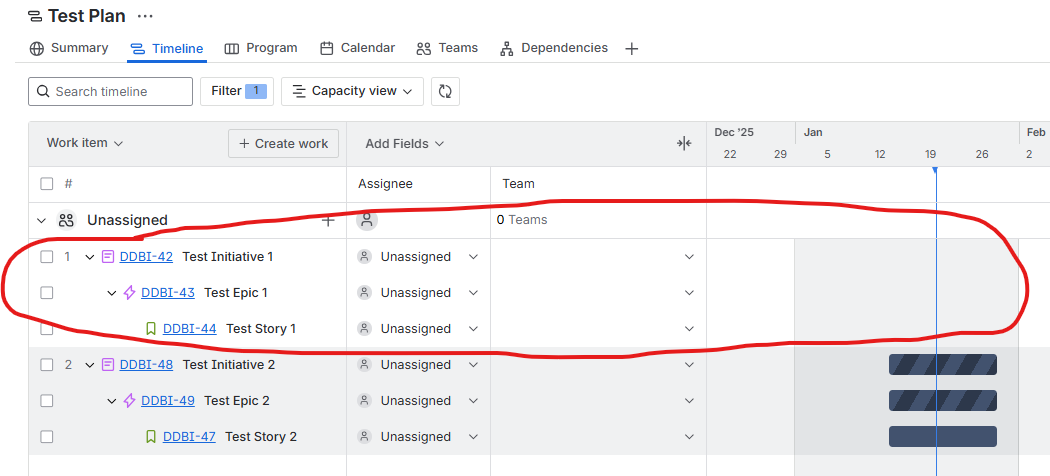Open the Capacity view dropdown

click(x=352, y=91)
